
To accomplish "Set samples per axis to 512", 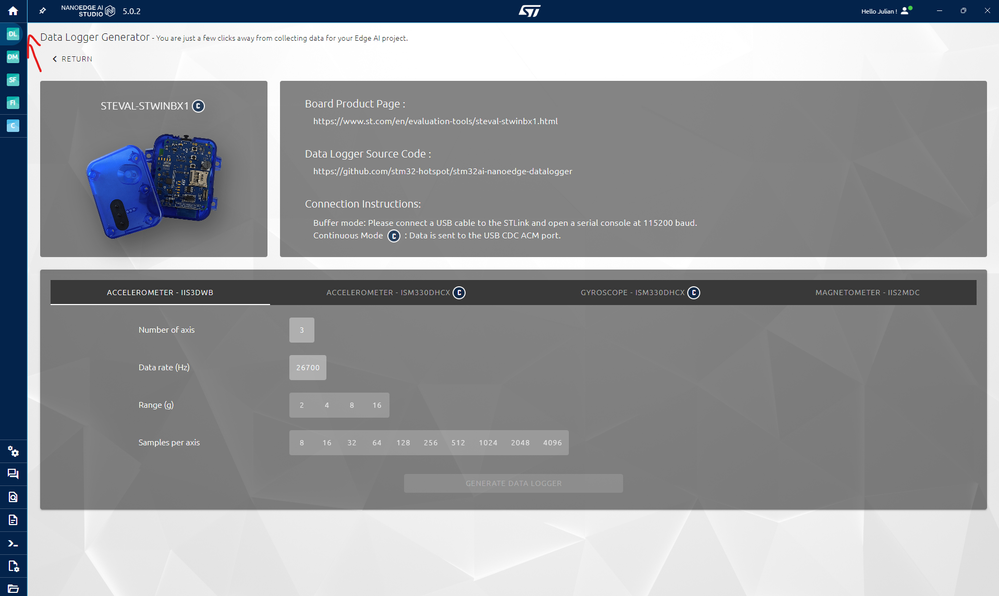I will click(x=458, y=443).
